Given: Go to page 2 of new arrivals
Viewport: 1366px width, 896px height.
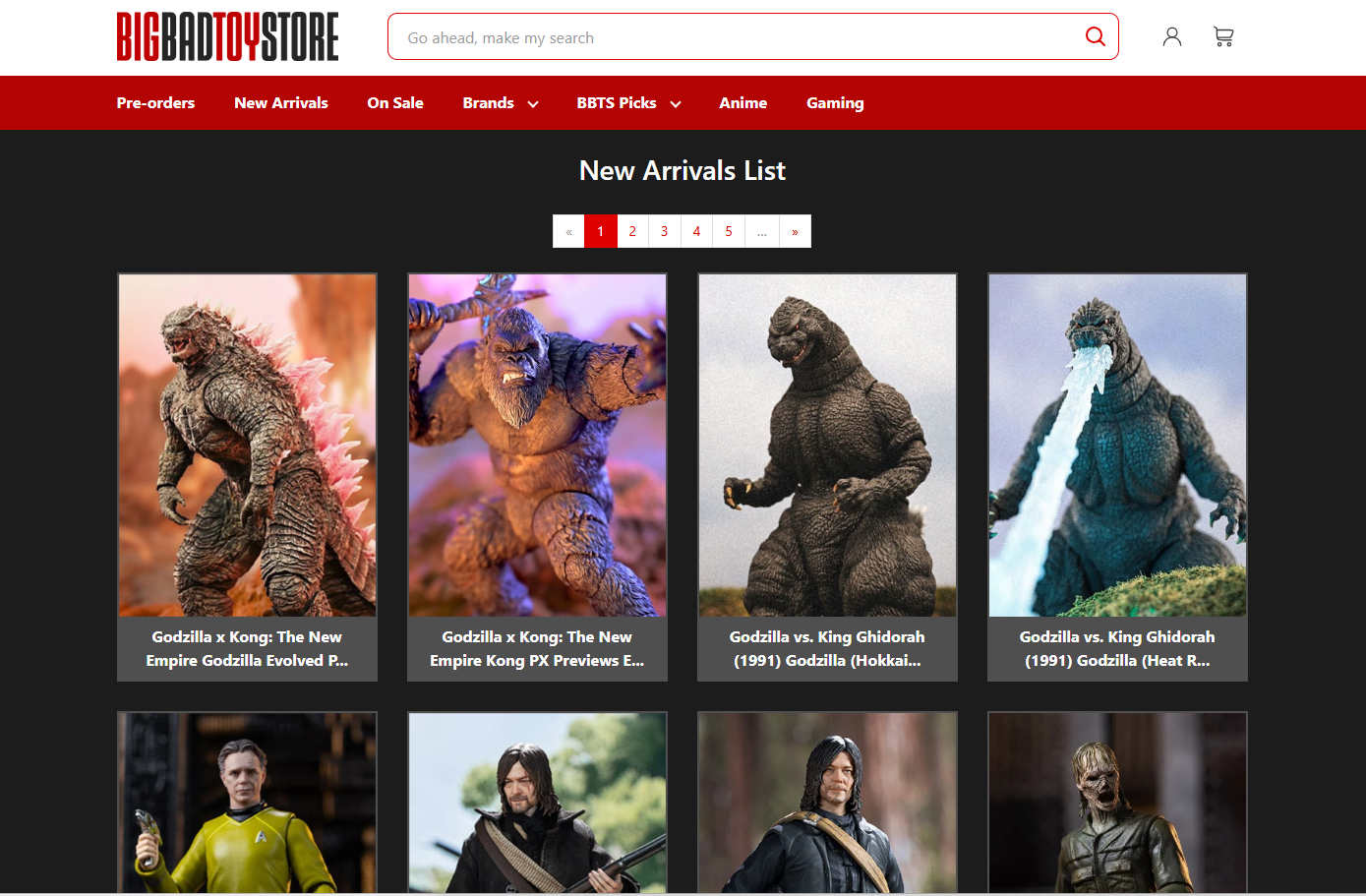Looking at the screenshot, I should tap(632, 231).
